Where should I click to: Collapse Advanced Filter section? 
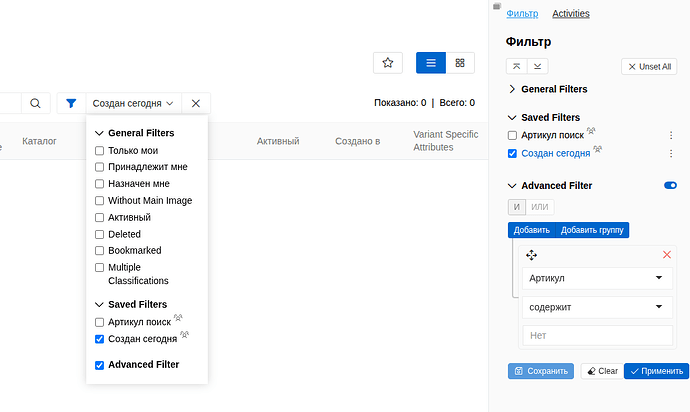pos(512,186)
